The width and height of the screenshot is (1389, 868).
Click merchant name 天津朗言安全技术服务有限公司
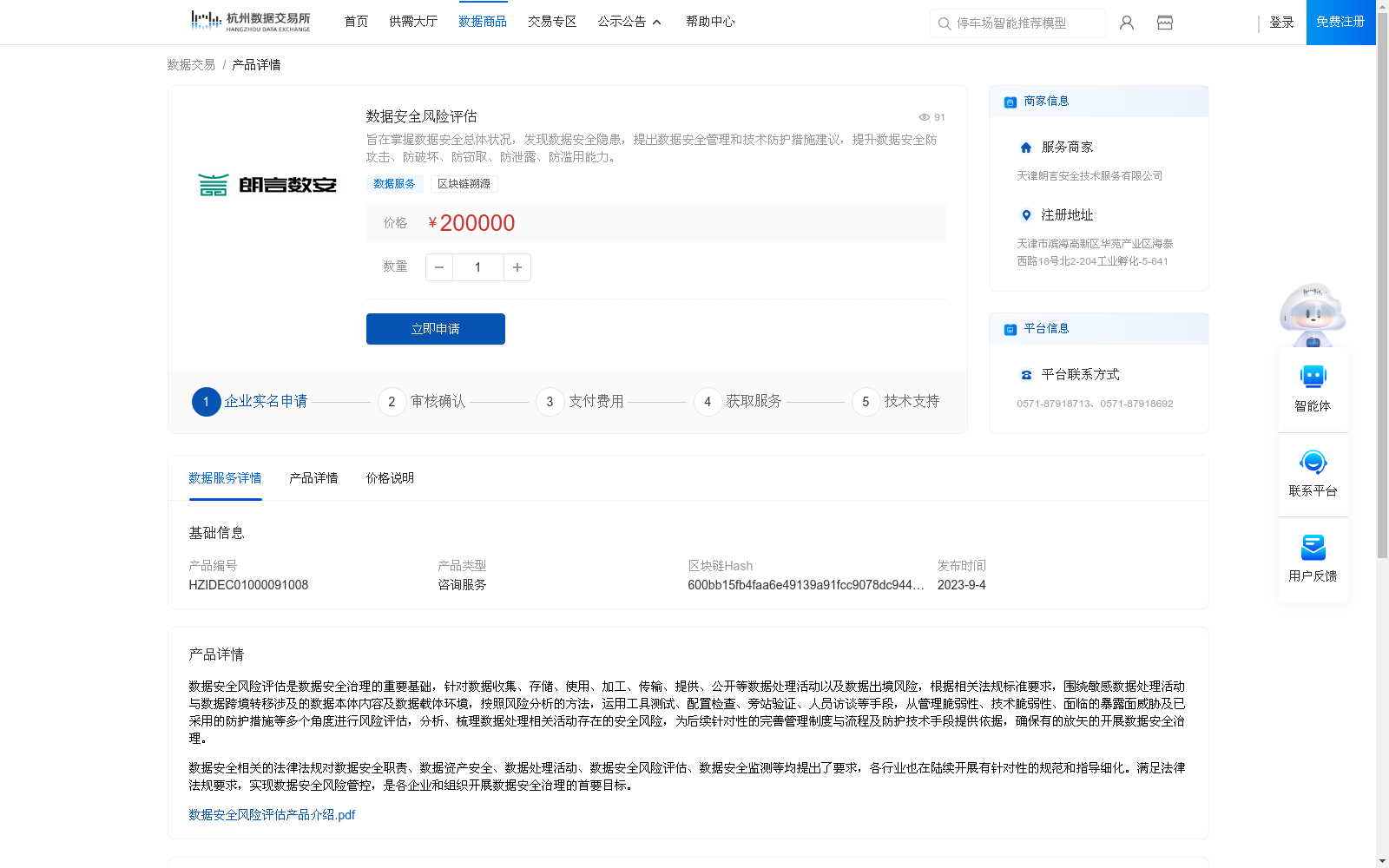(1089, 176)
